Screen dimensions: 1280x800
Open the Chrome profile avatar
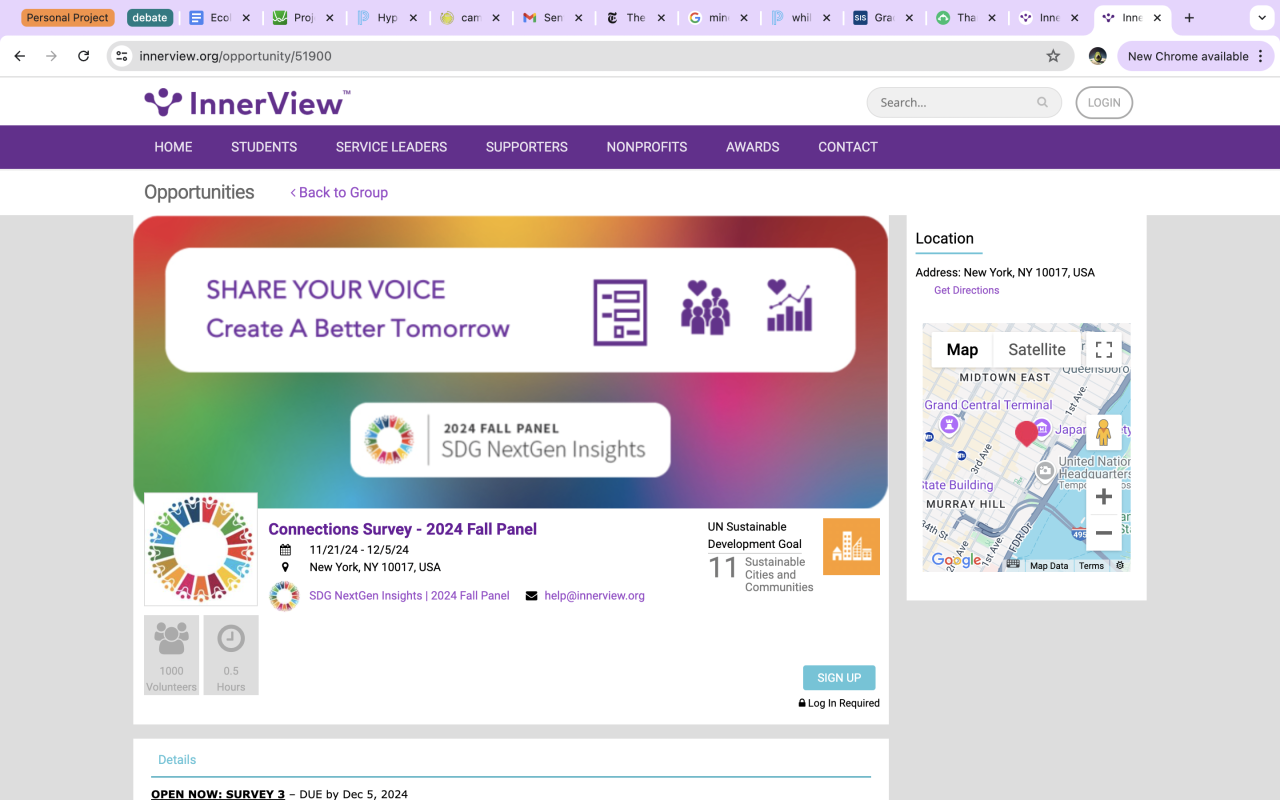(x=1097, y=56)
